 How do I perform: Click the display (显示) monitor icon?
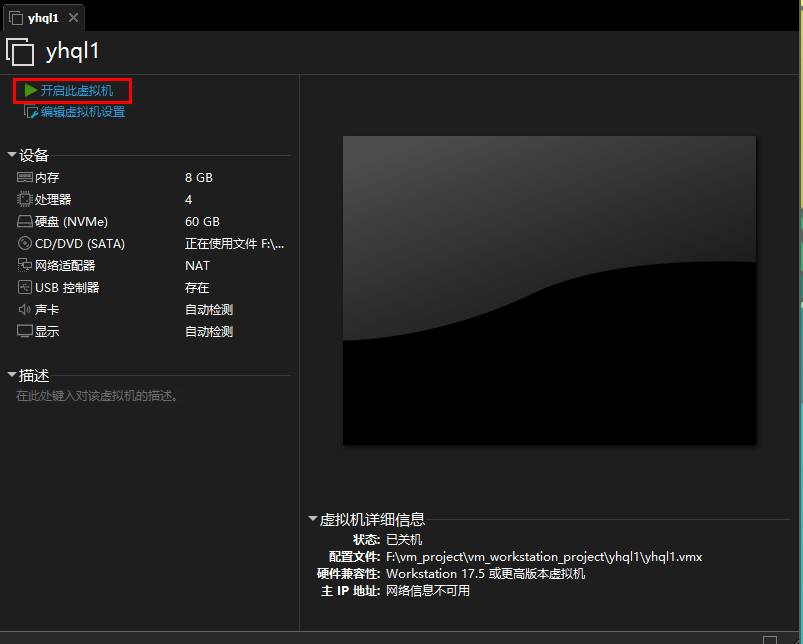tap(25, 331)
